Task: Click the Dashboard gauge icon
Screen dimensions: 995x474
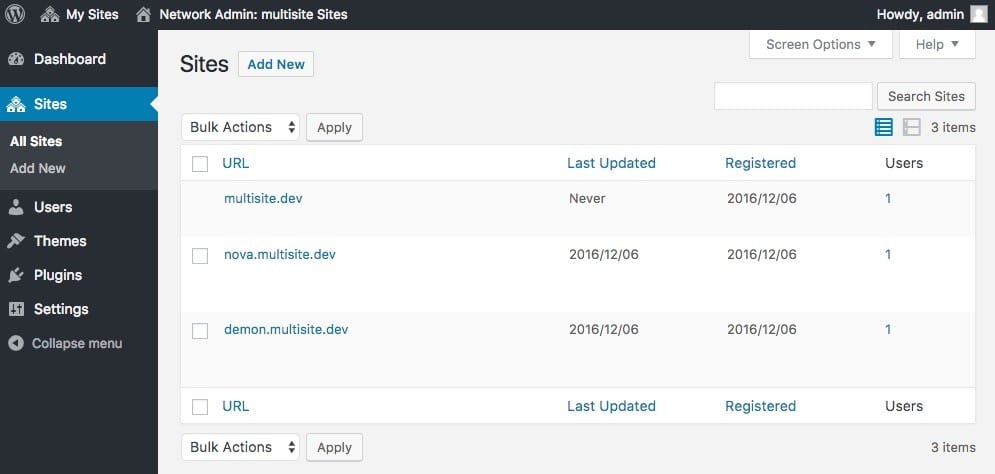Action: click(x=16, y=59)
